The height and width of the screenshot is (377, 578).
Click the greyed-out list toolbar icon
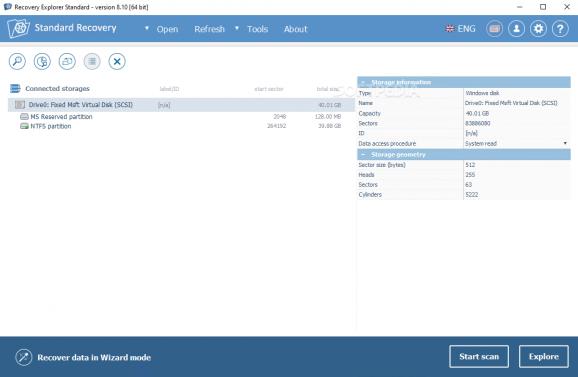pyautogui.click(x=92, y=61)
